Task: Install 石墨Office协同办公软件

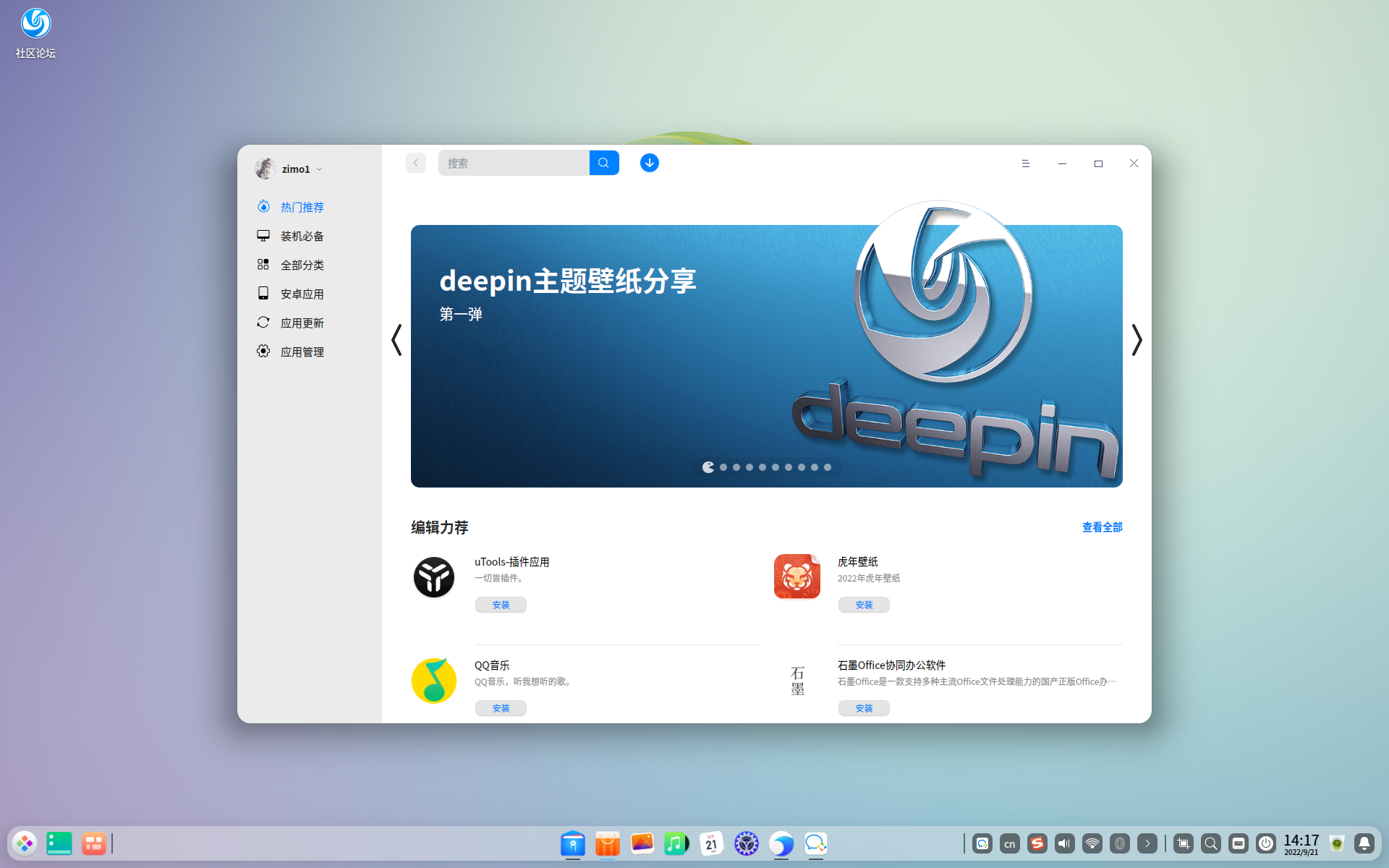Action: pos(864,708)
